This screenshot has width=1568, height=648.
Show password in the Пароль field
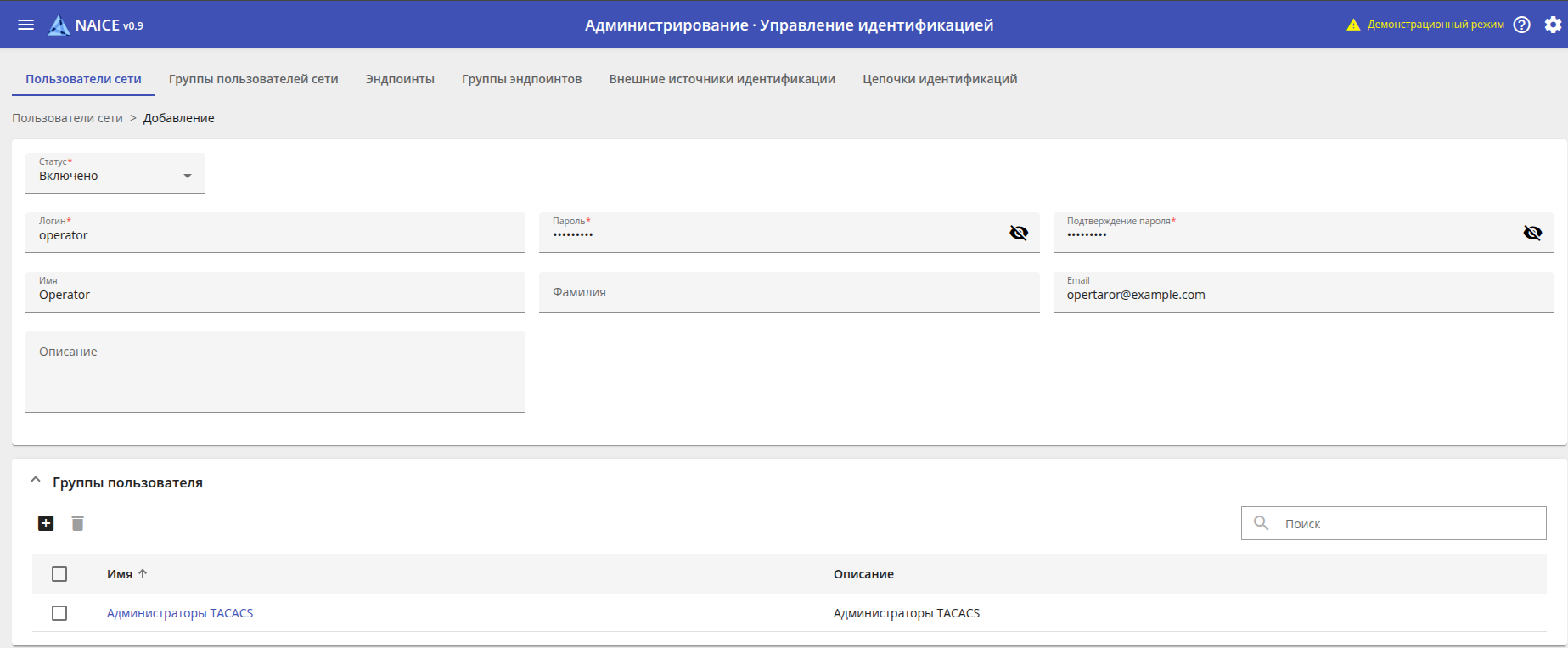pyautogui.click(x=1019, y=233)
